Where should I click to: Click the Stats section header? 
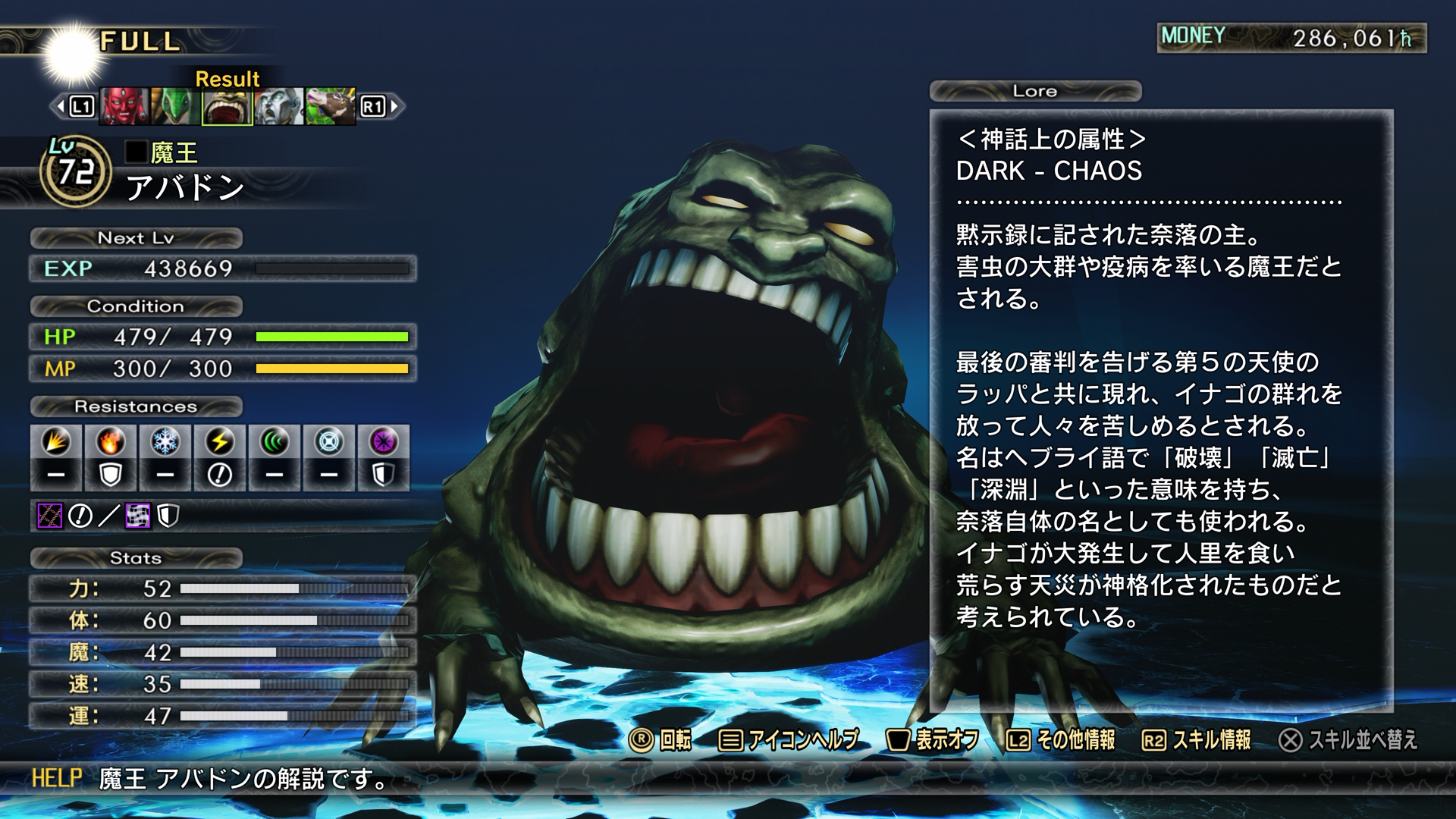tap(136, 558)
